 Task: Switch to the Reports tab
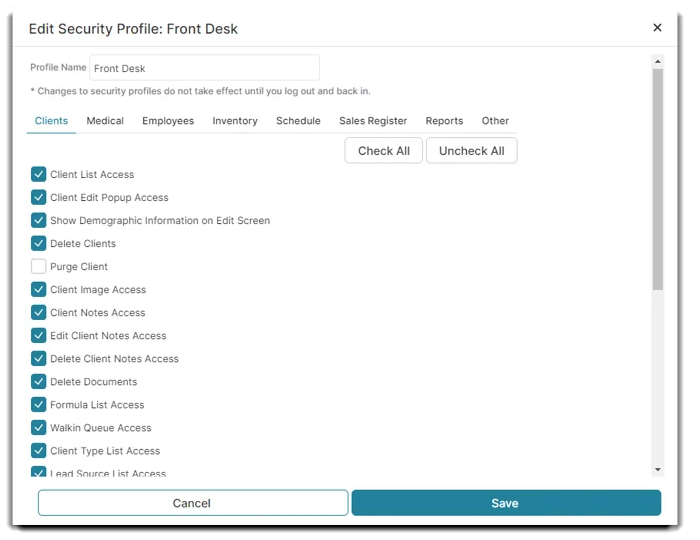pos(444,121)
